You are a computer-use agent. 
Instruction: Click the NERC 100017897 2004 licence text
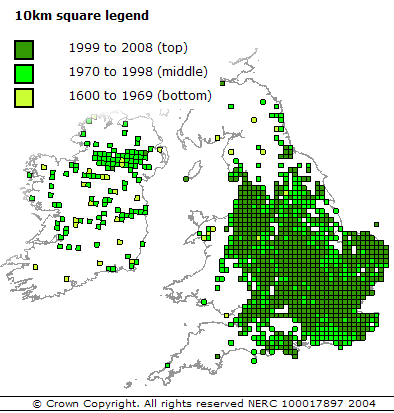coord(312,404)
